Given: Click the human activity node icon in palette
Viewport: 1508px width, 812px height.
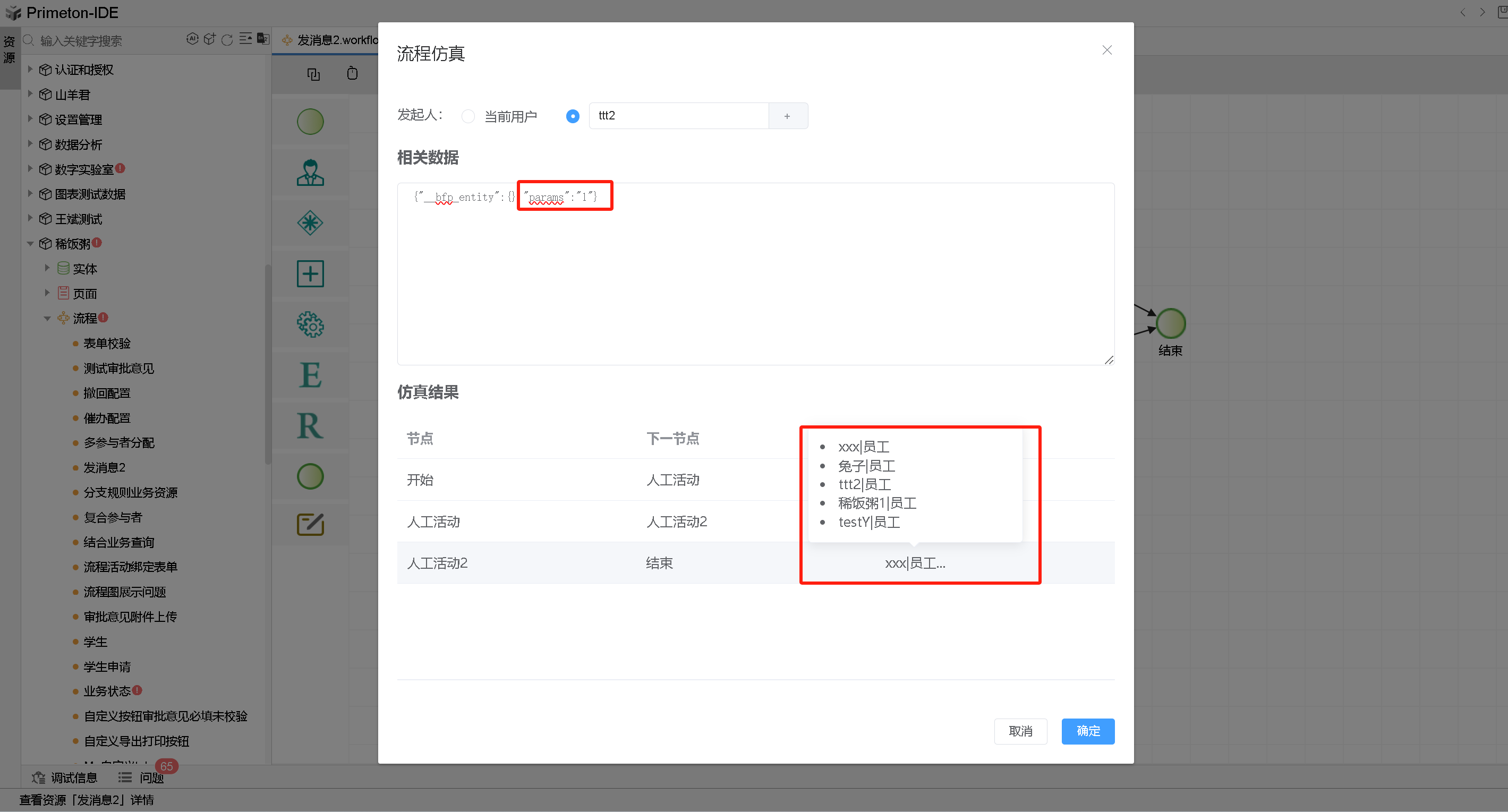Looking at the screenshot, I should [310, 173].
